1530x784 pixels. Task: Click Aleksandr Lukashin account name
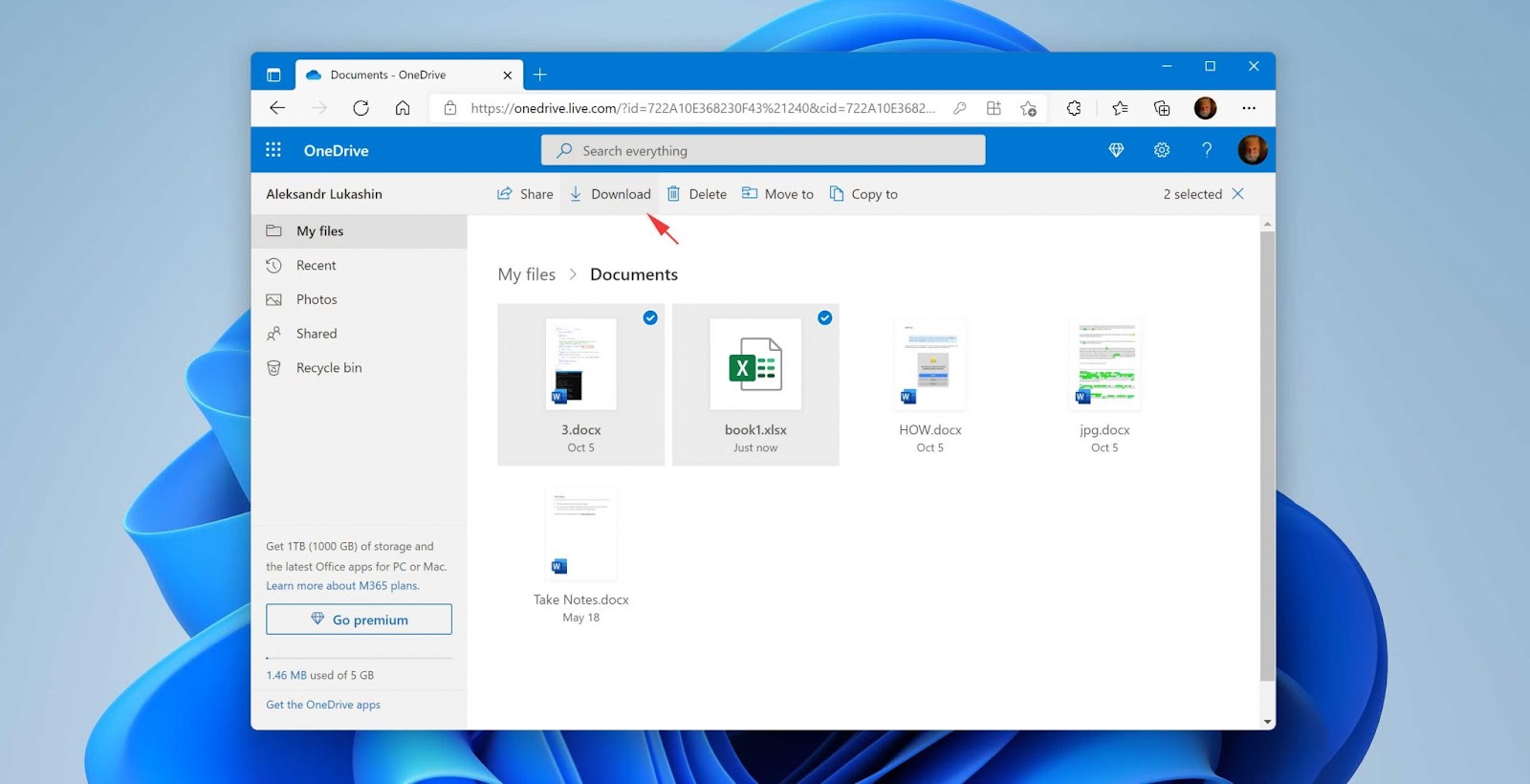tap(324, 194)
